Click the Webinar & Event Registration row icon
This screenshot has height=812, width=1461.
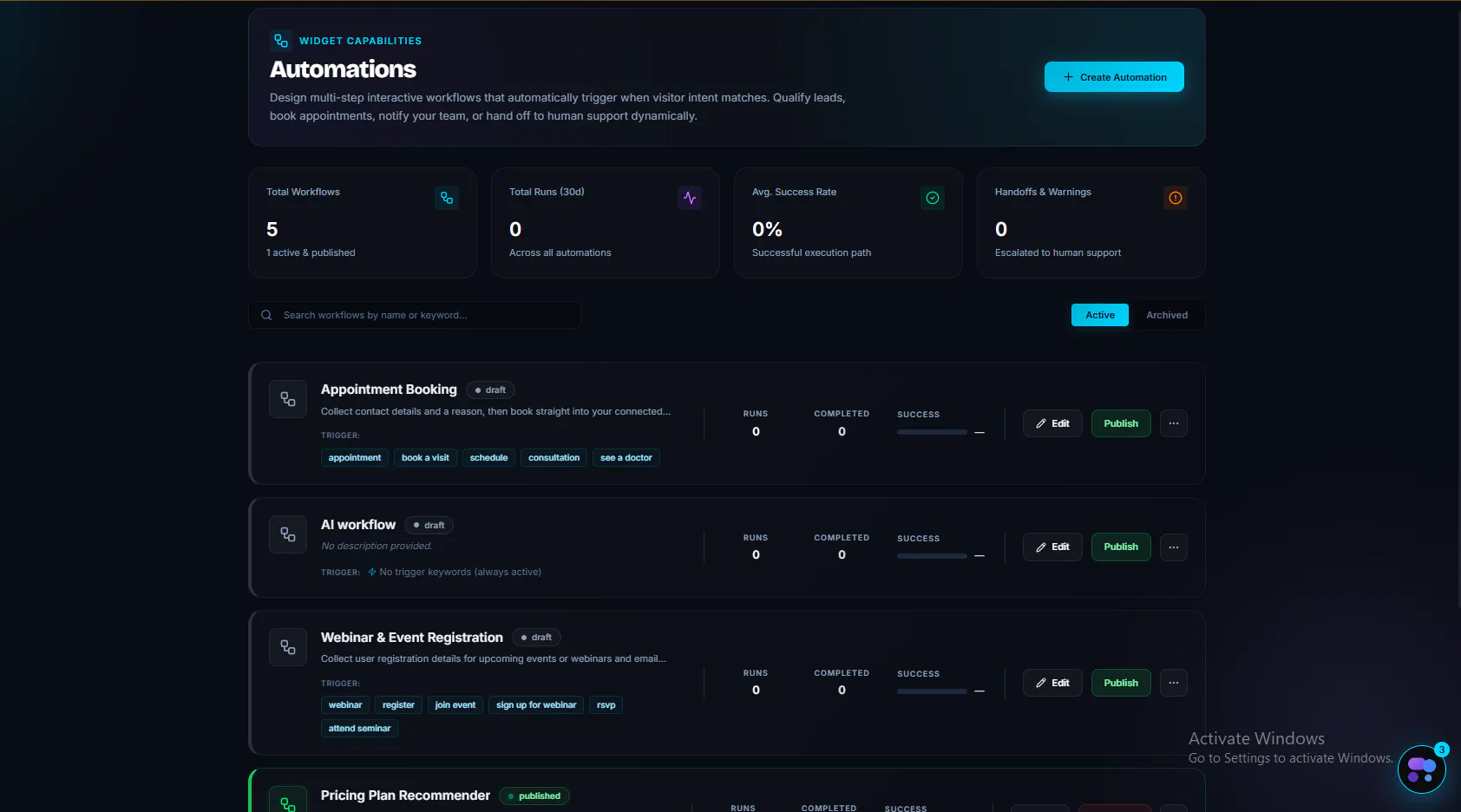click(x=288, y=647)
